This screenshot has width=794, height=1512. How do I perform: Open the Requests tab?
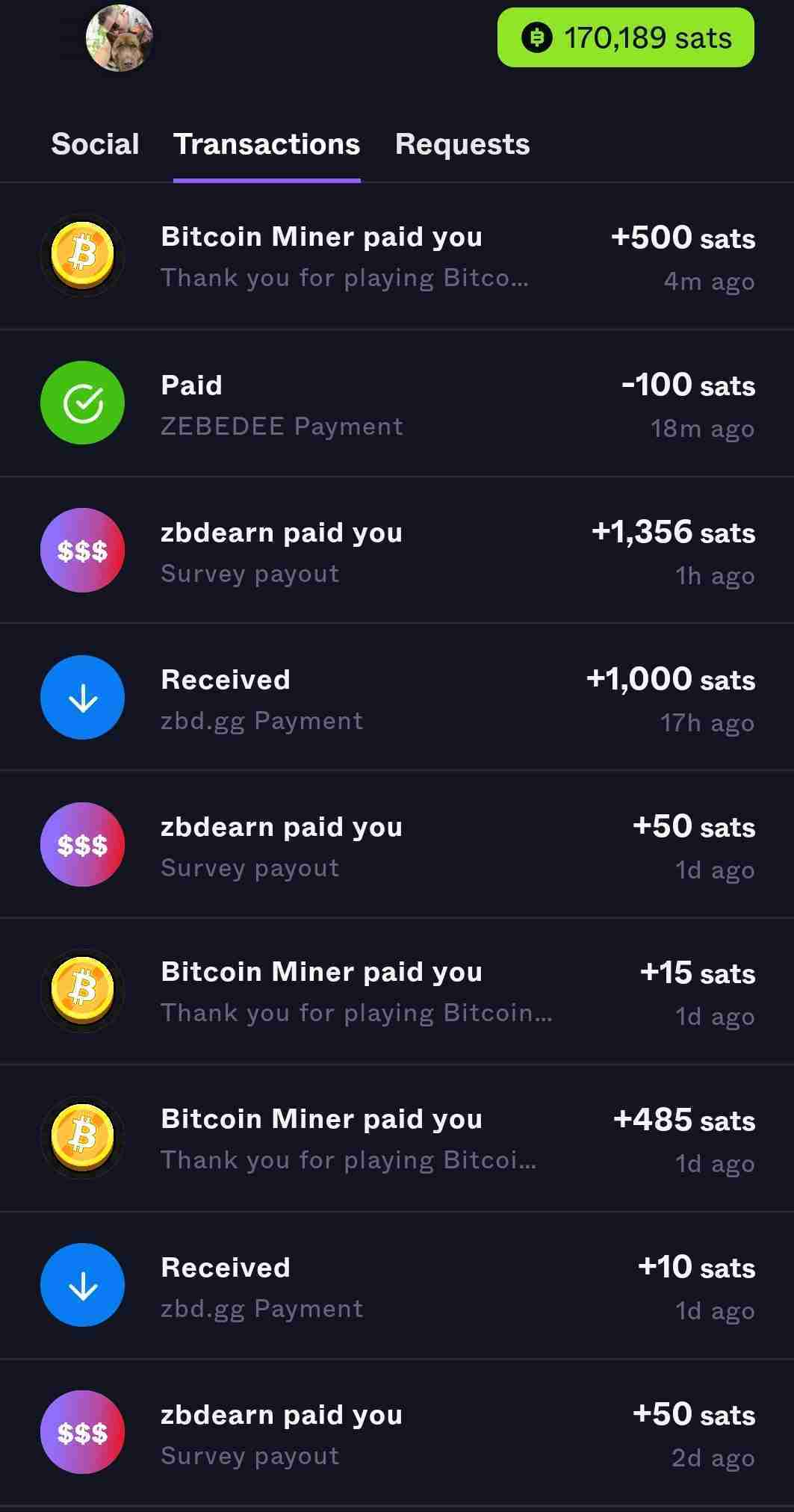click(462, 144)
